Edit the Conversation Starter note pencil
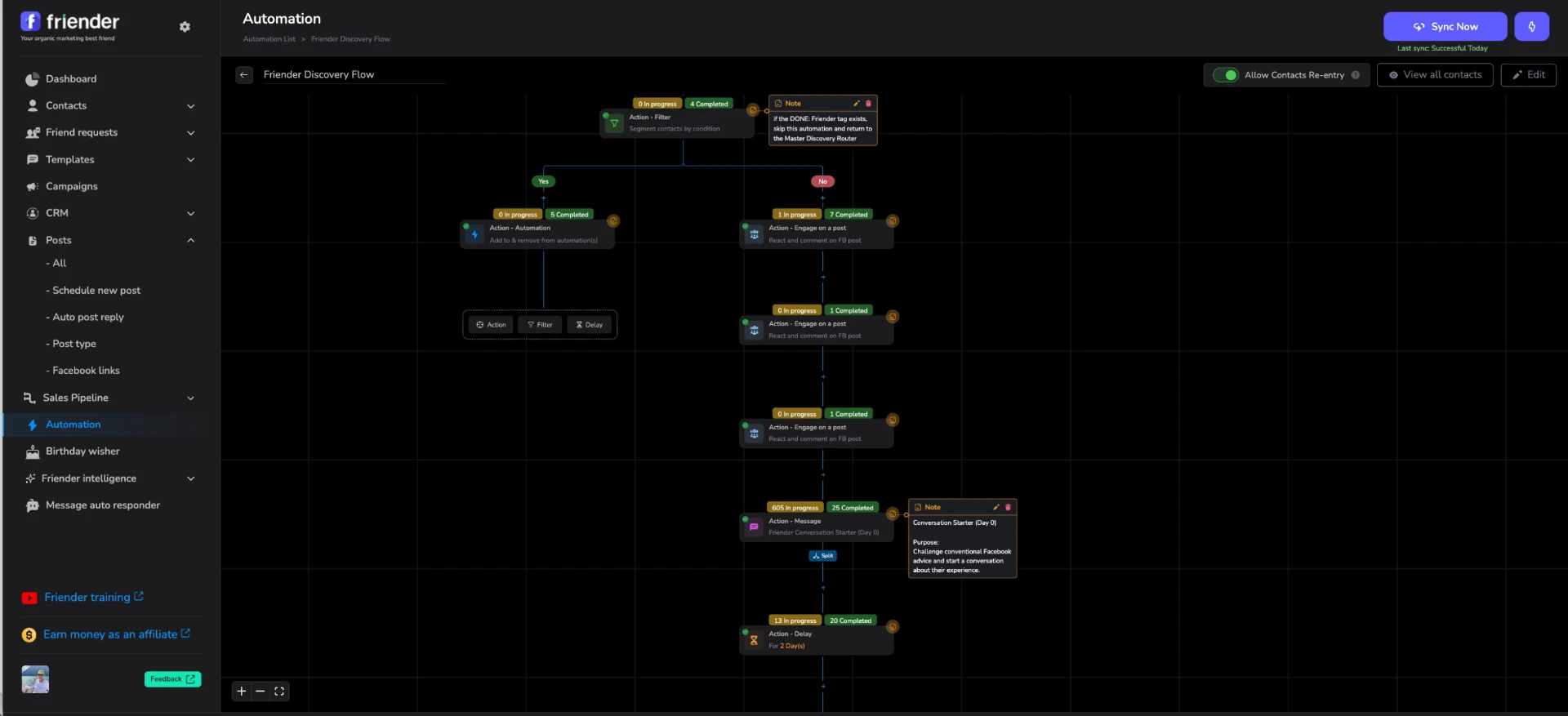 [x=996, y=507]
